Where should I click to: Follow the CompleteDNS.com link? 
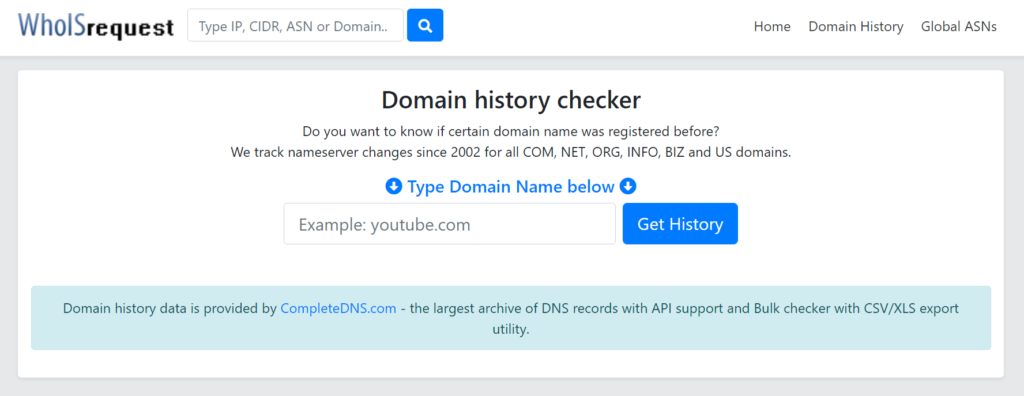tap(338, 308)
